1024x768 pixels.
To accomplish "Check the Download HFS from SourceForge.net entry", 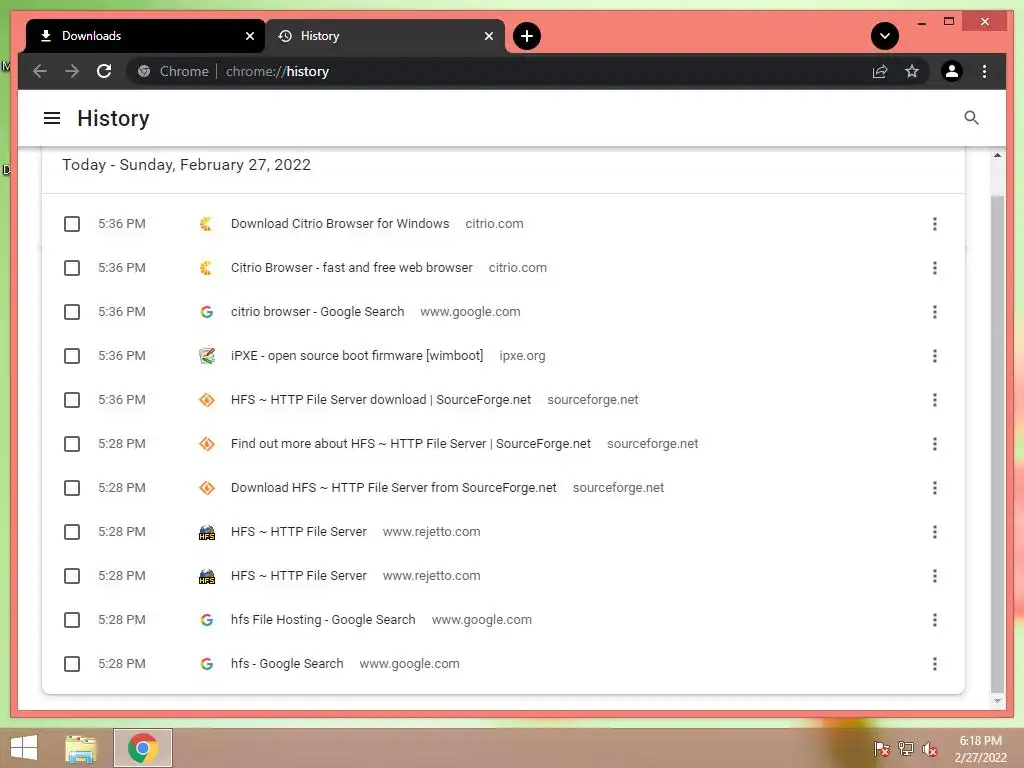I will pyautogui.click(x=72, y=488).
